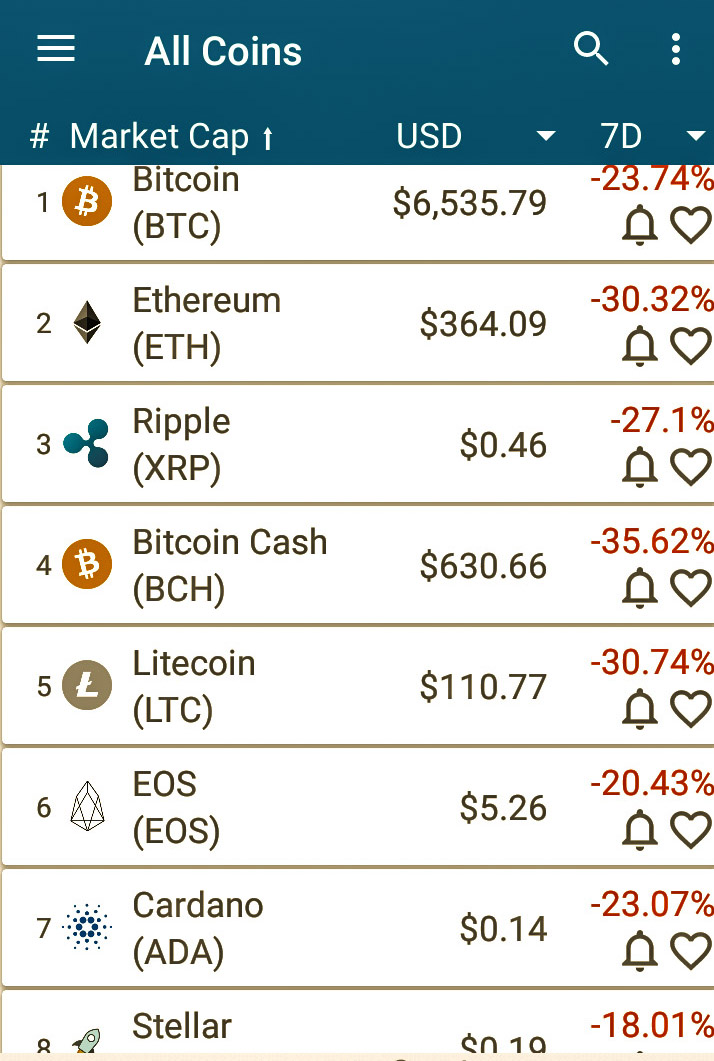Image resolution: width=714 pixels, height=1061 pixels.
Task: Tap the Cardano favorite heart
Action: click(691, 951)
